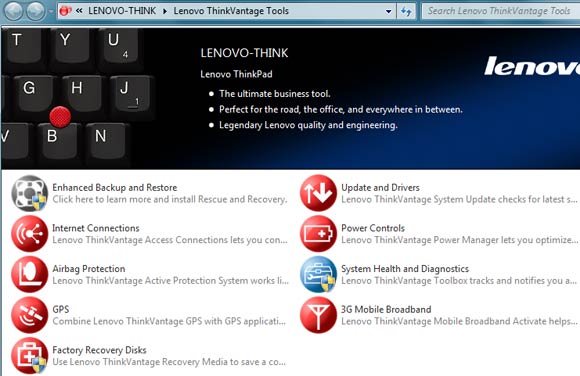
Task: Open the Airbag Protection icon
Action: tap(29, 274)
